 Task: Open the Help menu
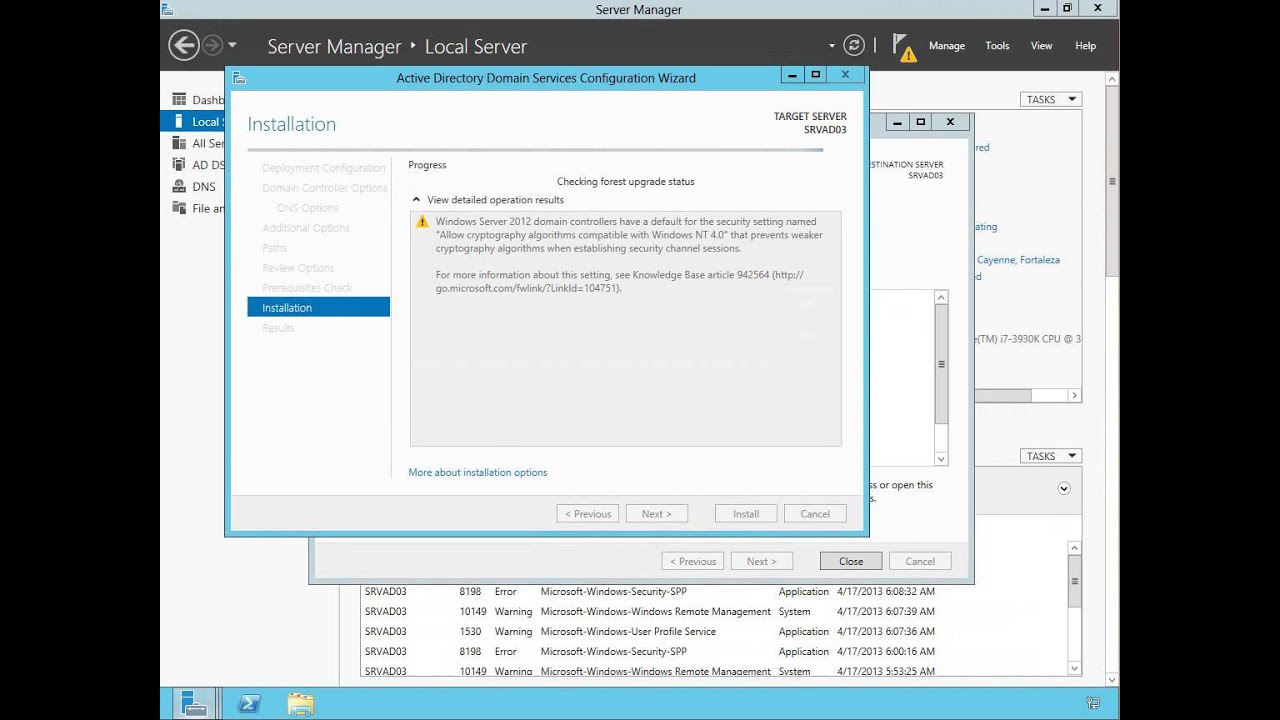click(1085, 46)
